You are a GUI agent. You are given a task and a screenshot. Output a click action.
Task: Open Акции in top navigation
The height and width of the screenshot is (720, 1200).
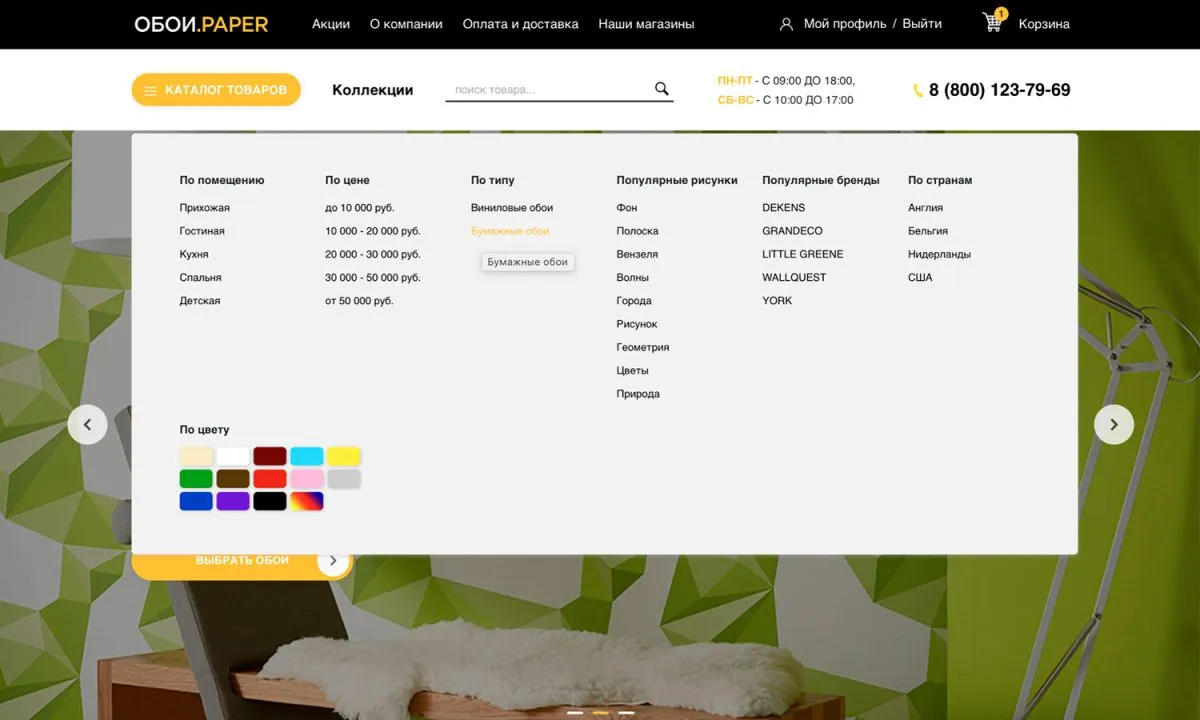click(x=331, y=24)
